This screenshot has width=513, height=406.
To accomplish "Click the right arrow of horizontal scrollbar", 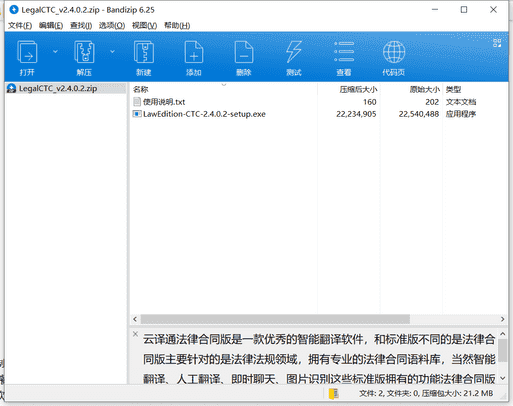I will [503, 319].
